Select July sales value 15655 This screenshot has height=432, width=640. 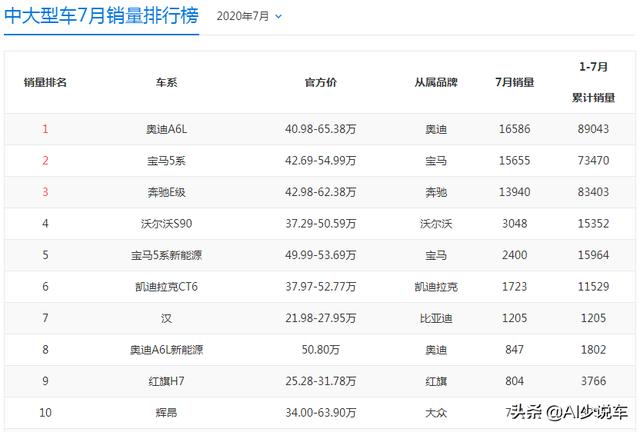[514, 160]
